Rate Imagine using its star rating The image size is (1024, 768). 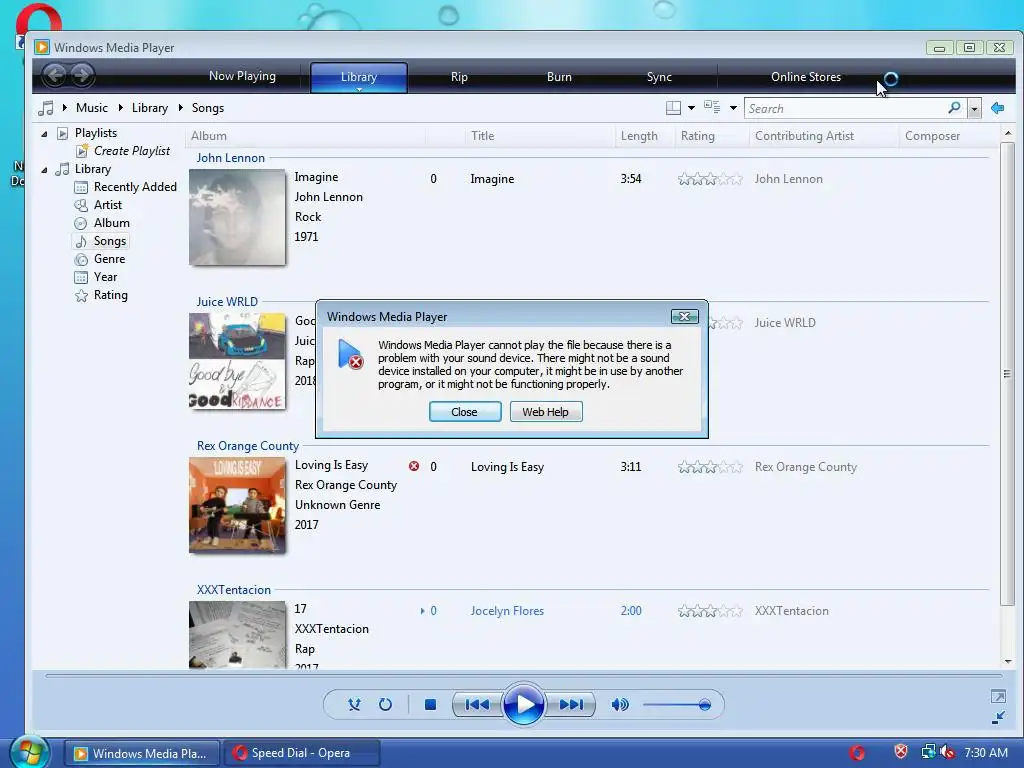[710, 179]
